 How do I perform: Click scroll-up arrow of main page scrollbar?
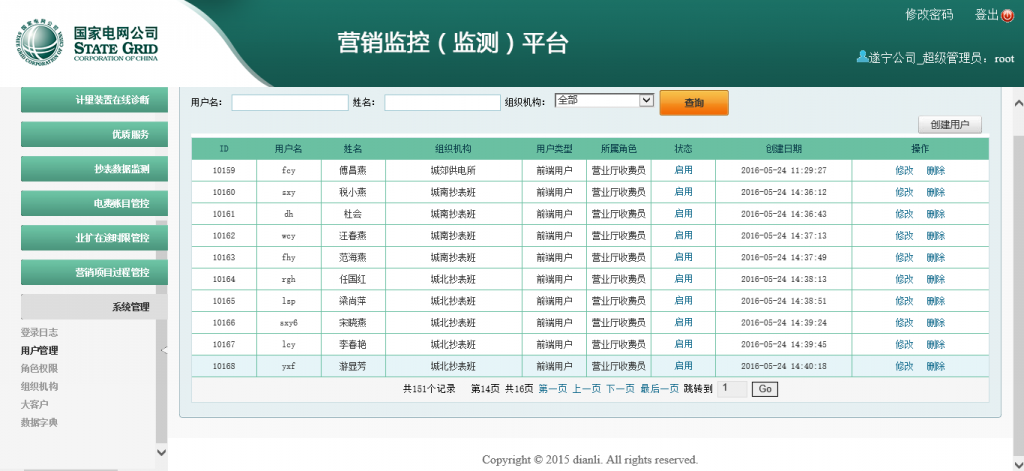coord(1018,103)
